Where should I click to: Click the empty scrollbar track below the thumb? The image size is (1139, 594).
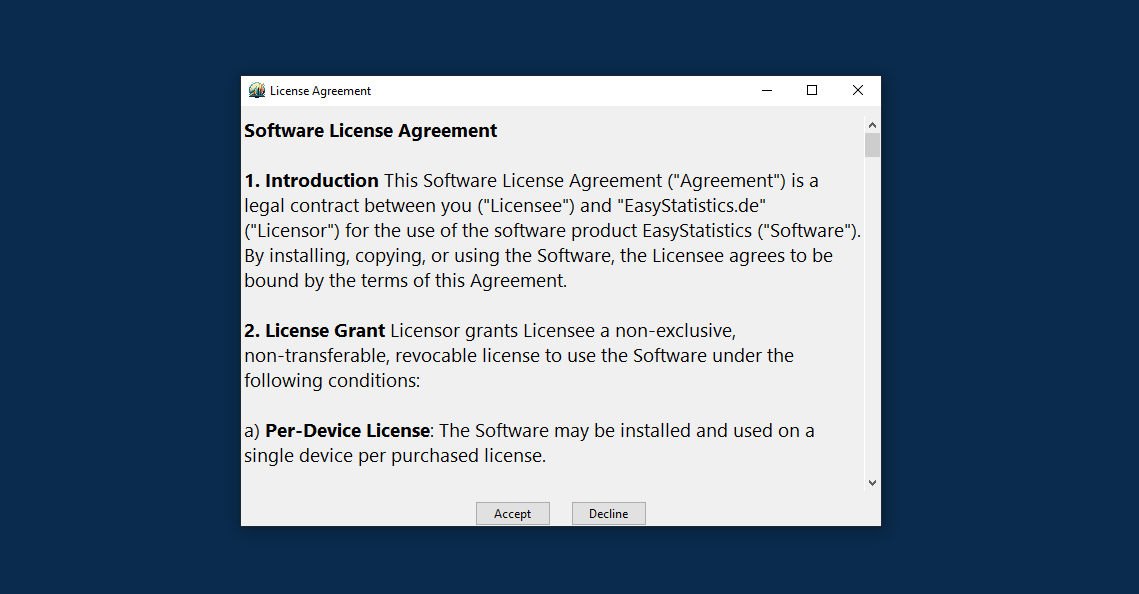(872, 320)
